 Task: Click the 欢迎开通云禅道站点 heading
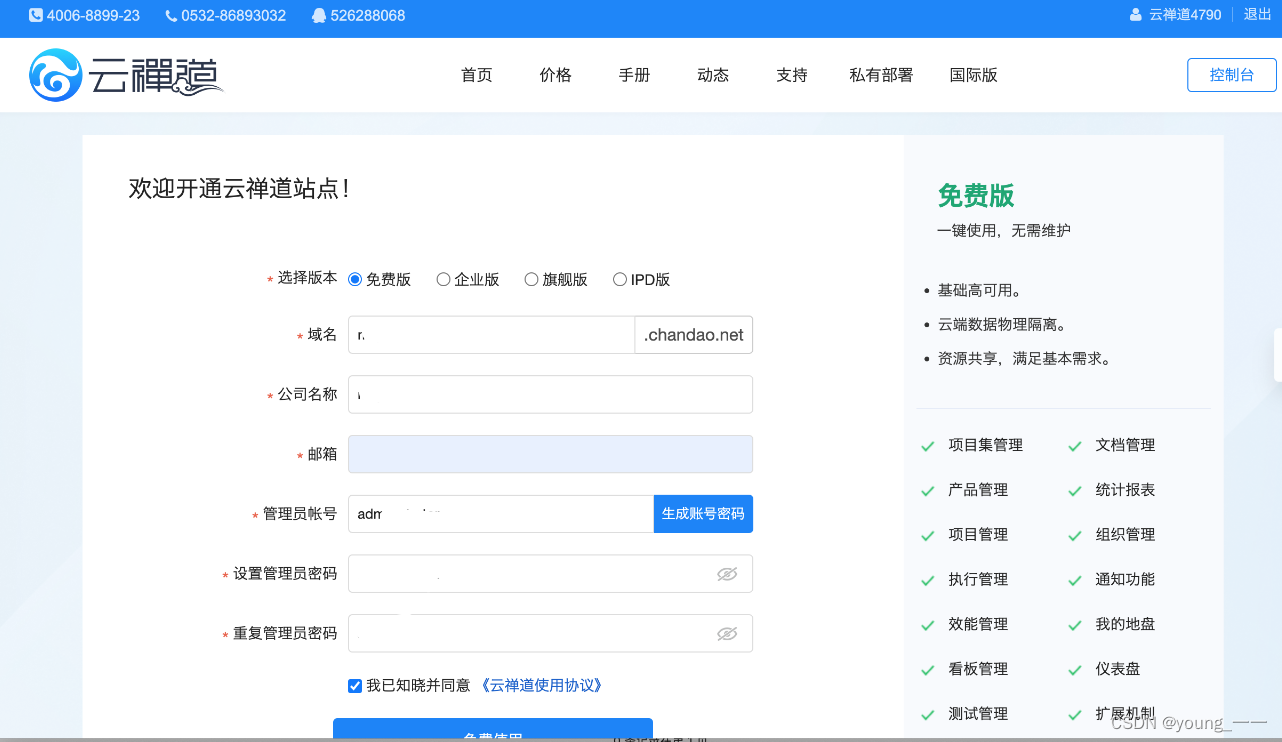point(239,188)
